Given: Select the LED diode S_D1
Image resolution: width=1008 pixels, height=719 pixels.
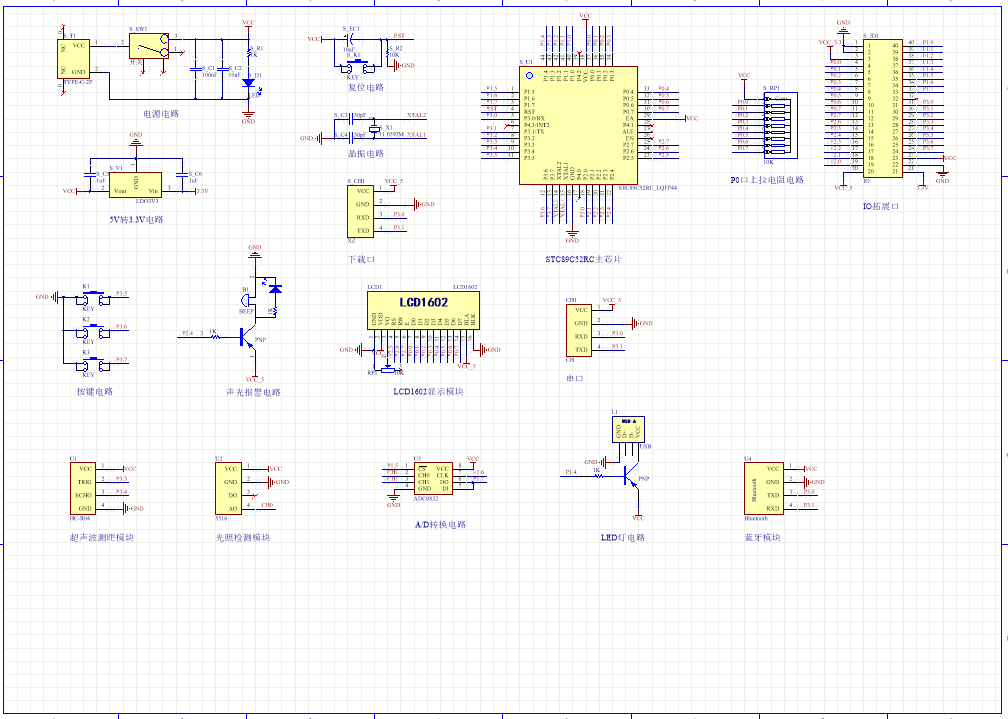Looking at the screenshot, I should [248, 82].
